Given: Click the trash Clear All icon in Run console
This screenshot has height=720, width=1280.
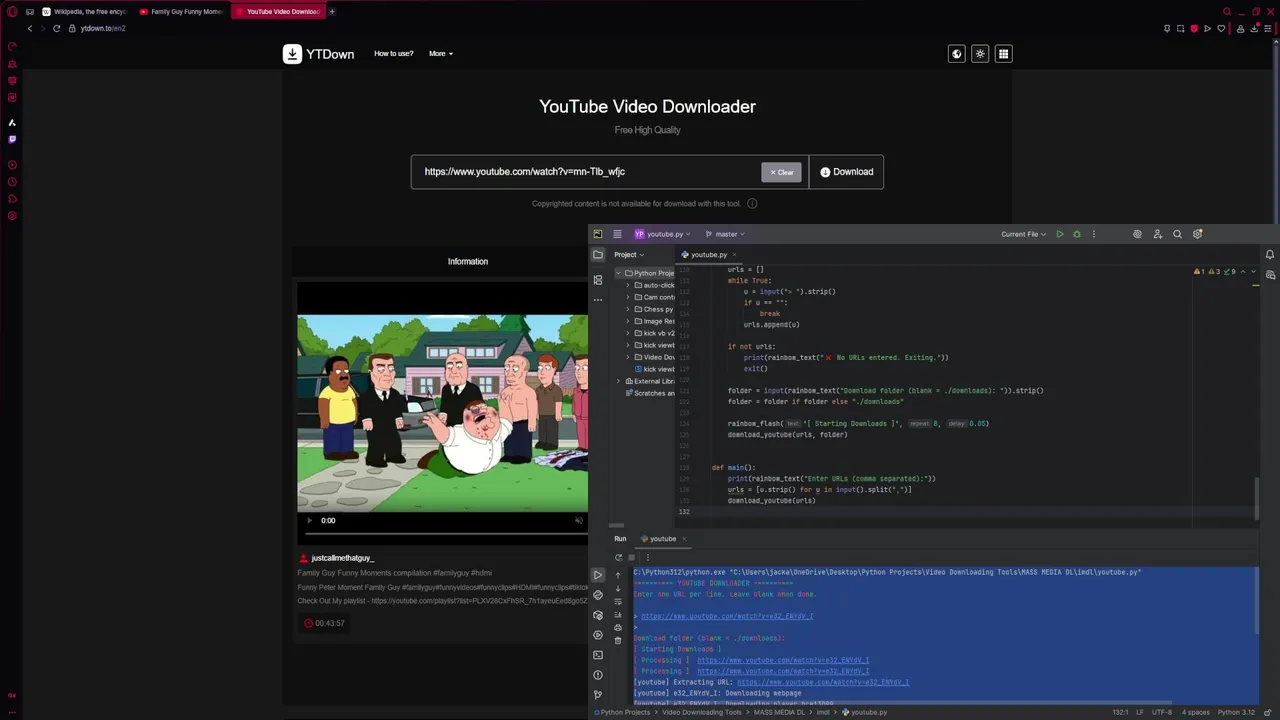Looking at the screenshot, I should pyautogui.click(x=617, y=640).
